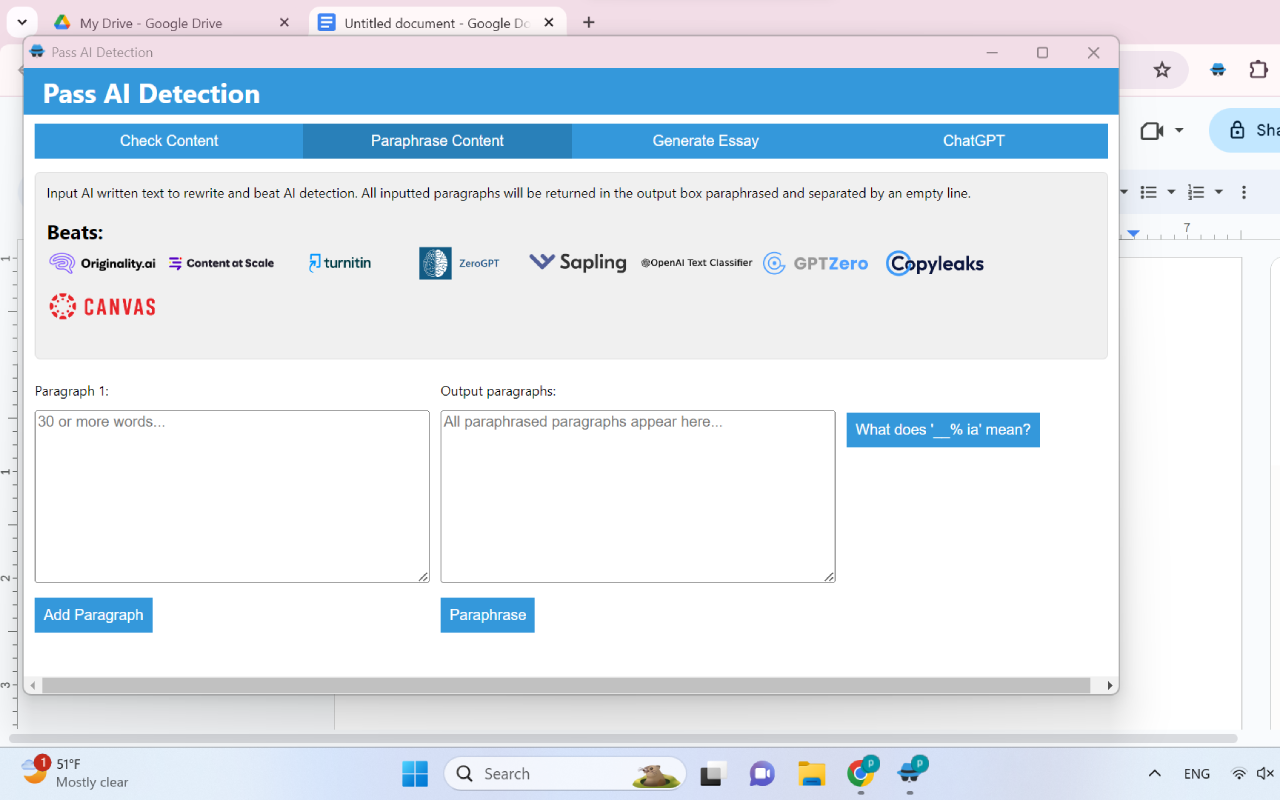
Task: Switch to the Untitled document browser tab
Action: [436, 22]
